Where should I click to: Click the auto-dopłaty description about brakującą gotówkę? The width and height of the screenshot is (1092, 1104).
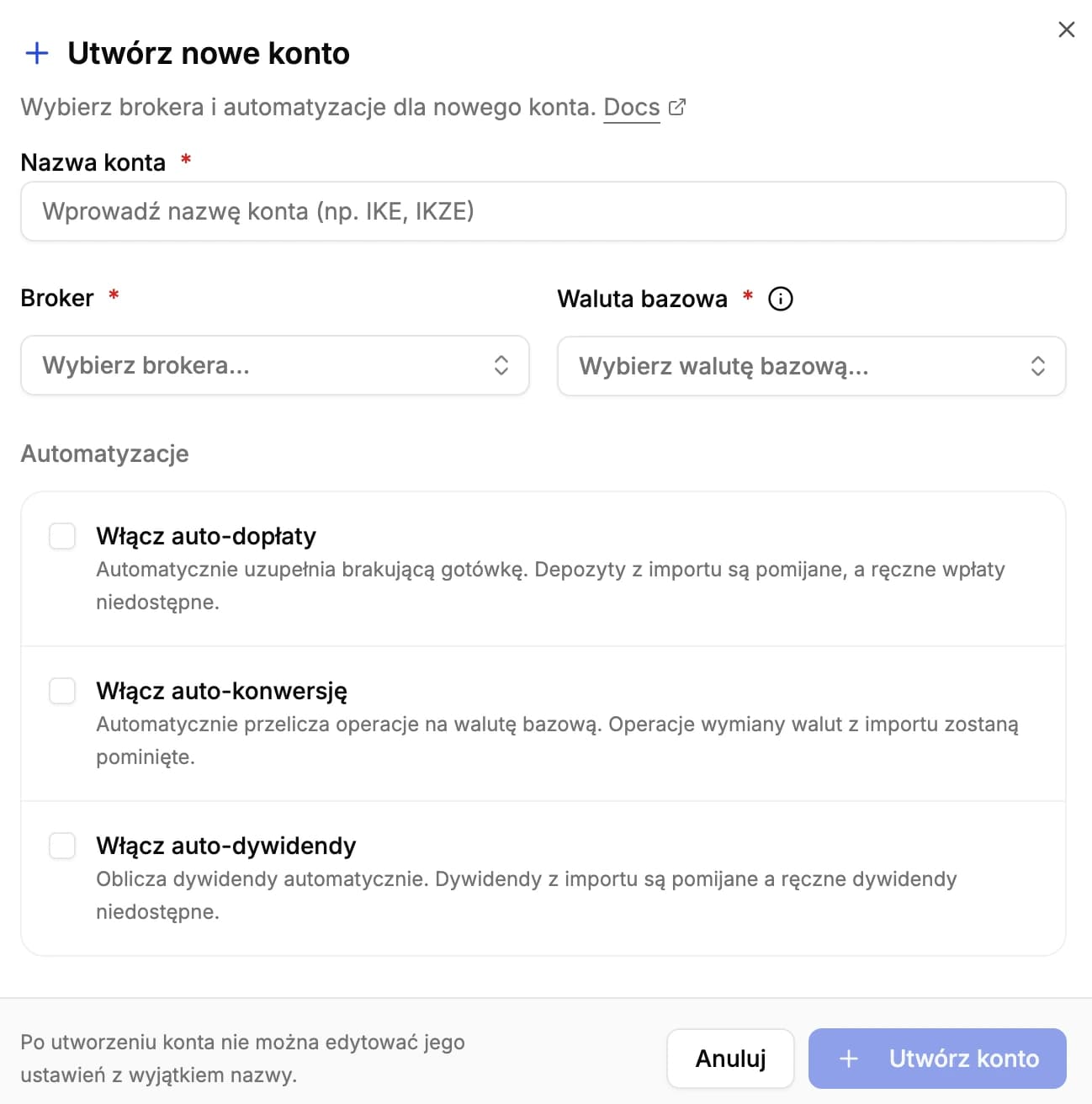pos(550,586)
